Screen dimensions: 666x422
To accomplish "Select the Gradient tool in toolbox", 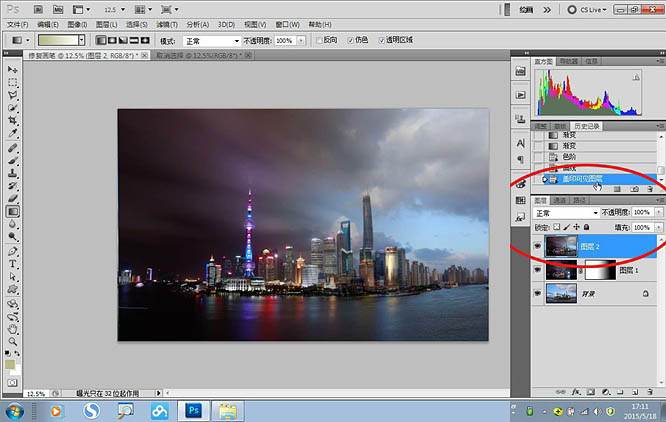I will pos(13,211).
